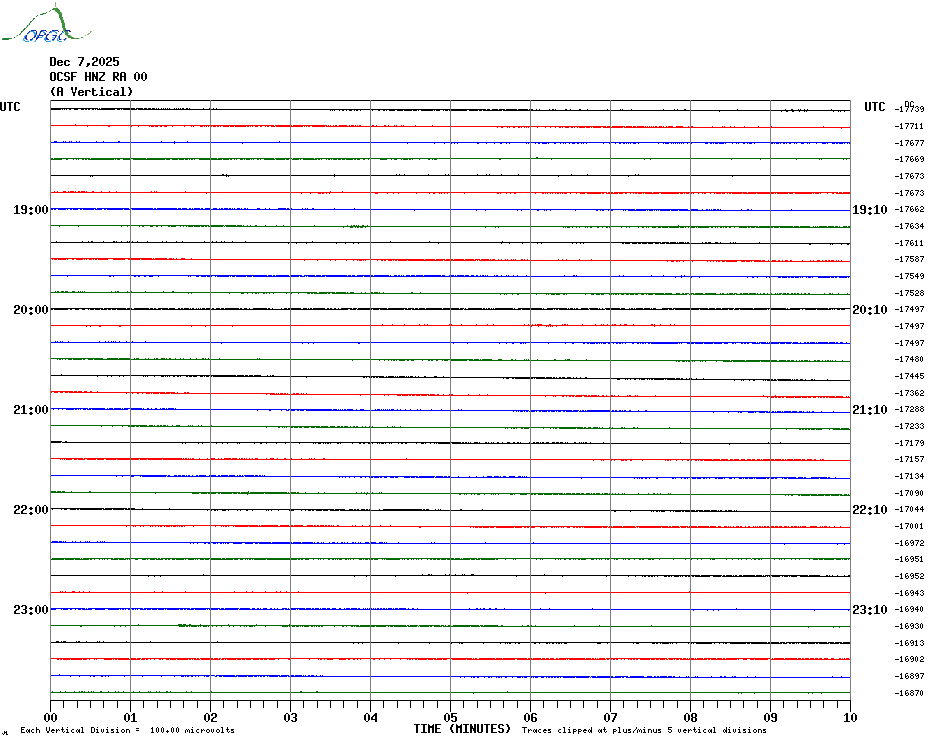930x744 pixels.
Task: Click the DC offset value -17528
Action: (909, 293)
